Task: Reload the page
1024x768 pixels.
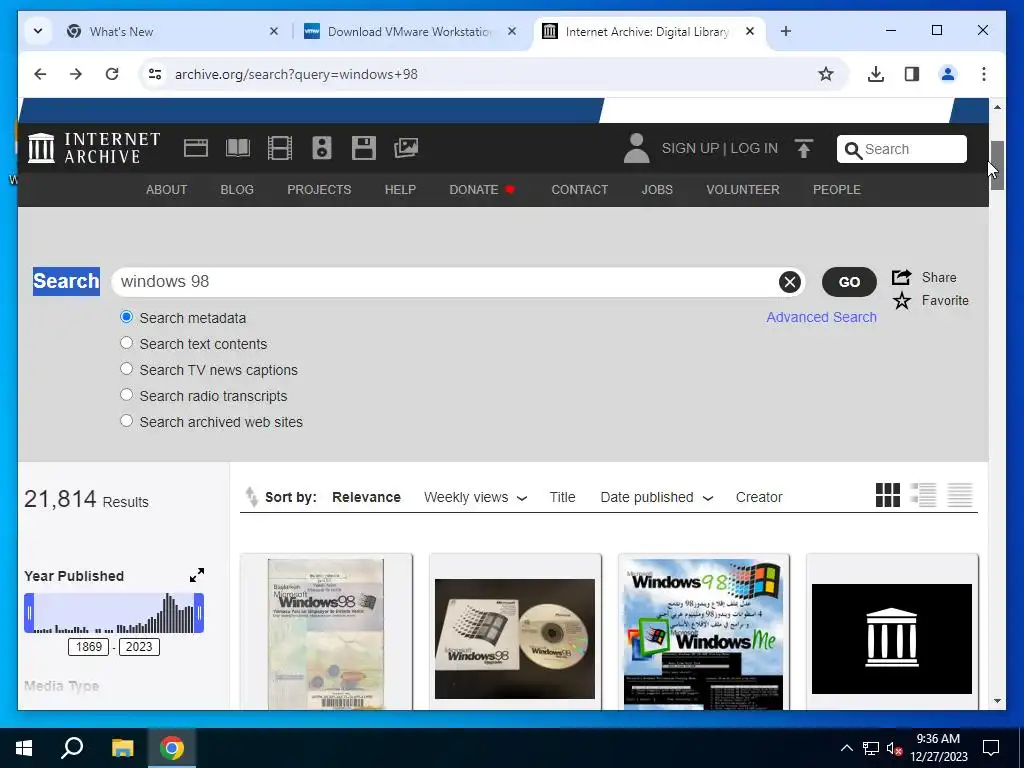Action: tap(112, 74)
